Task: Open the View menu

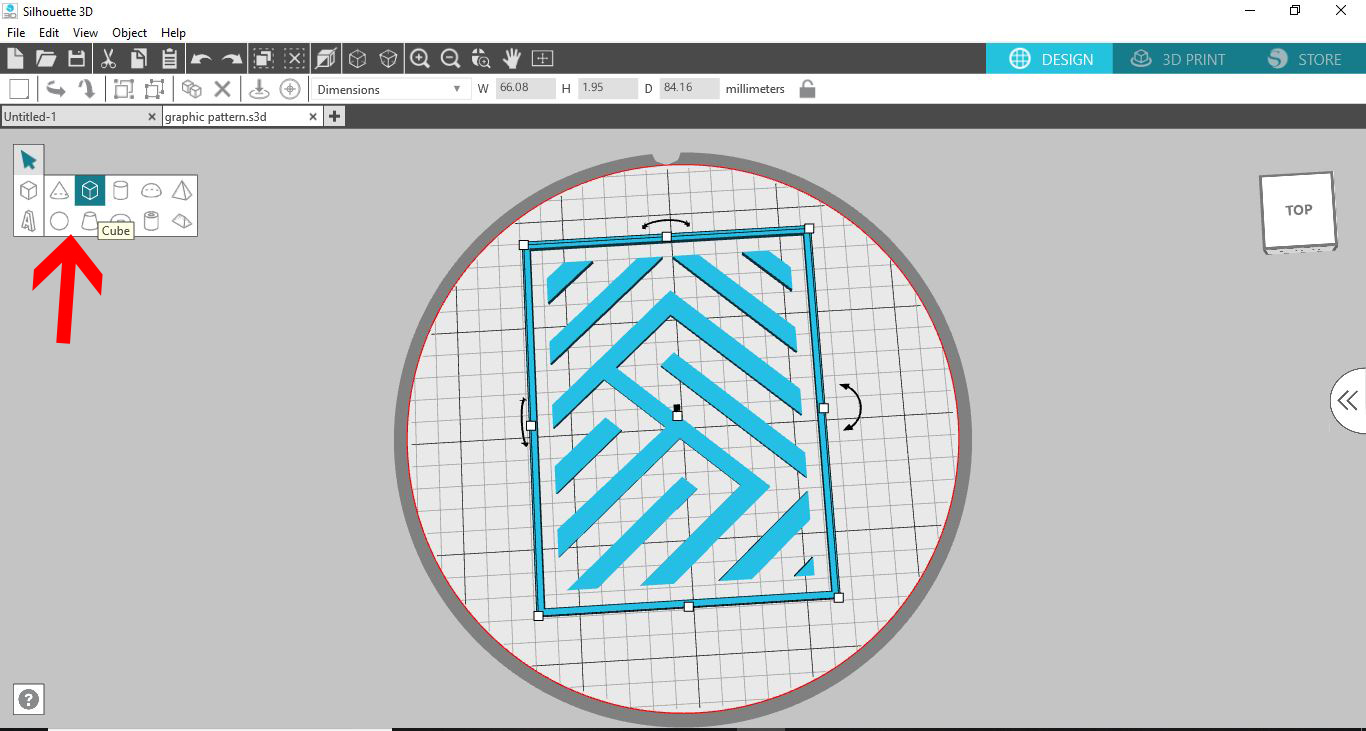Action: coord(85,33)
